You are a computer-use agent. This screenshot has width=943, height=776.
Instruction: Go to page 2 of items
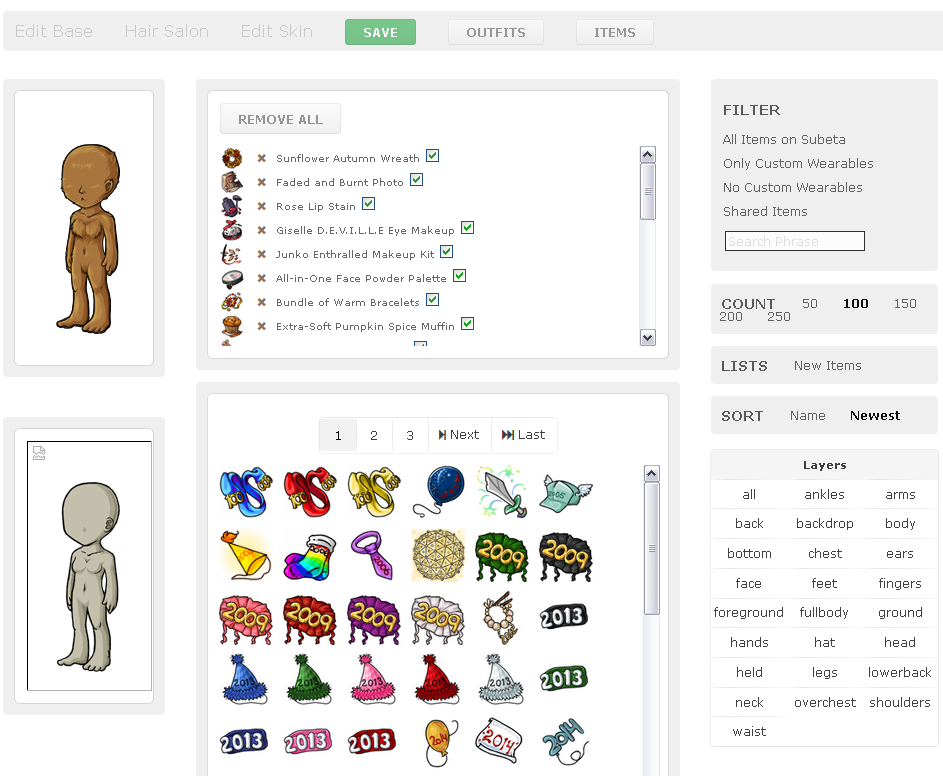374,435
